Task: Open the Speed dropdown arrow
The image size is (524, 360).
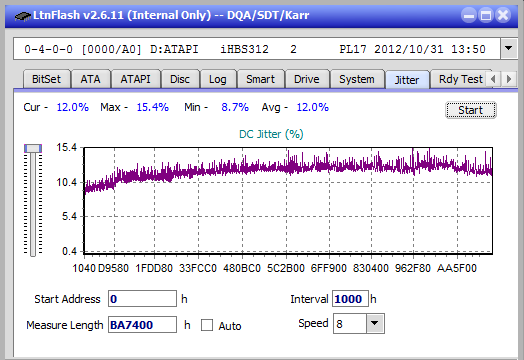Action: click(375, 323)
